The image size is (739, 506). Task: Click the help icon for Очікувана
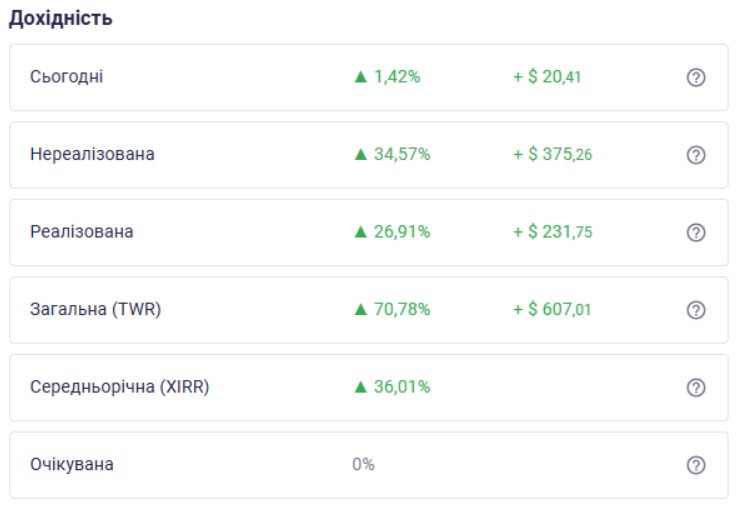click(x=697, y=465)
